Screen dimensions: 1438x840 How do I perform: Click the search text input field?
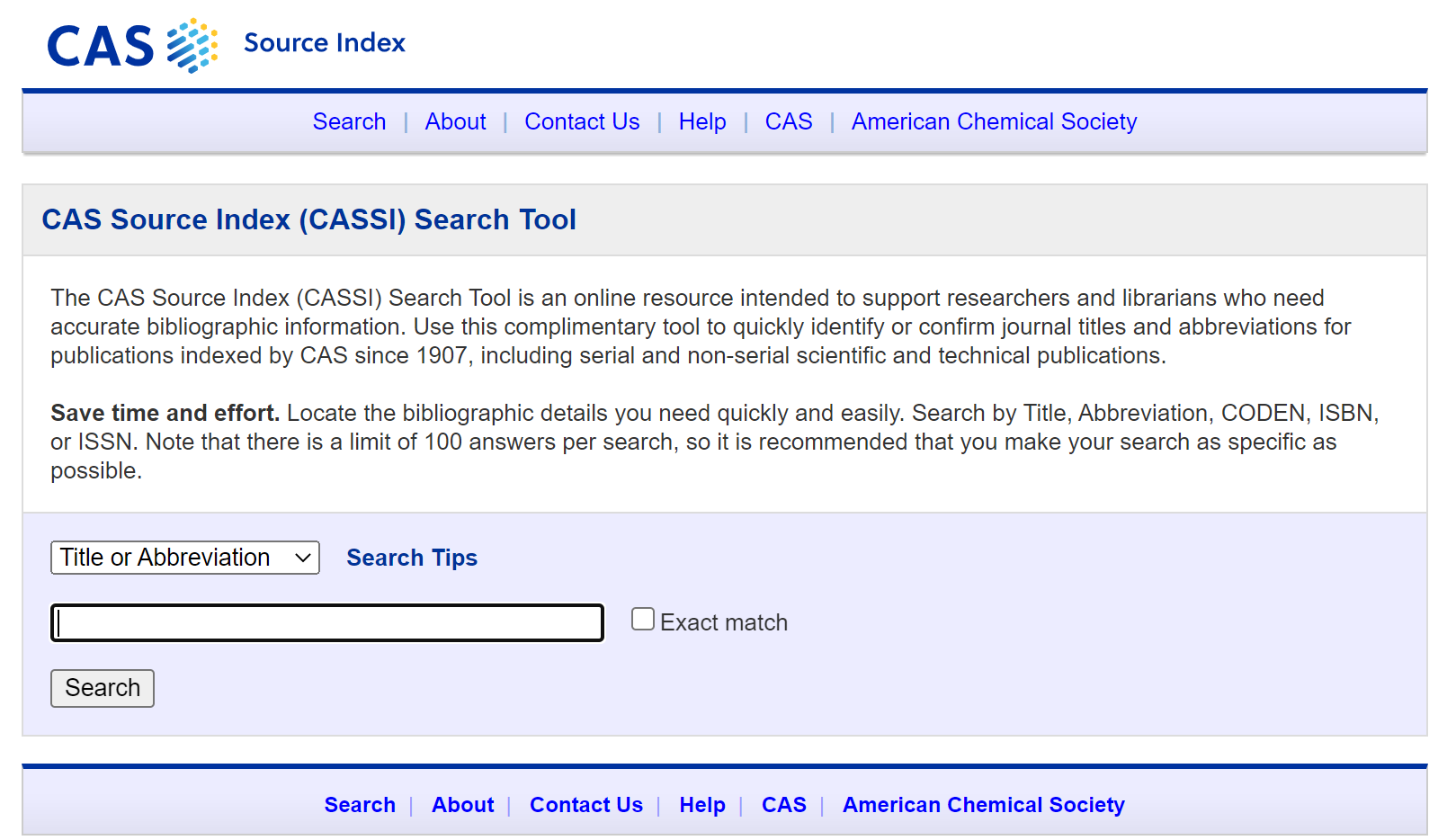coord(327,622)
